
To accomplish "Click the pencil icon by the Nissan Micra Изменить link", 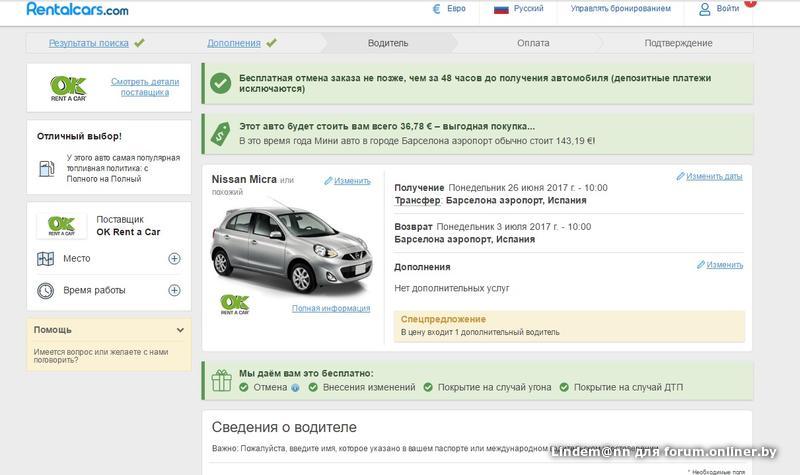I will coord(328,181).
